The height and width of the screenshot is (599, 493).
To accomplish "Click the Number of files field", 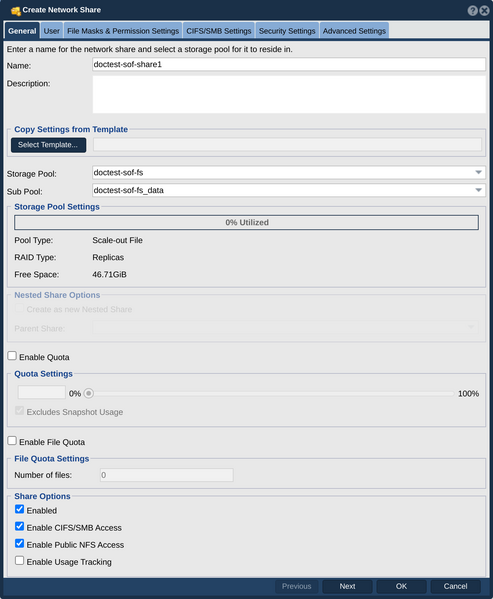I will click(x=166, y=475).
